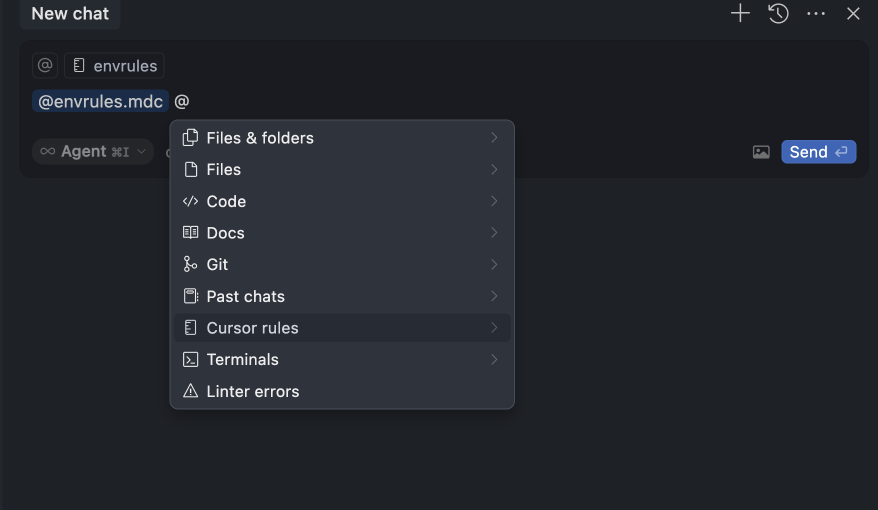The image size is (878, 510).
Task: Select the New chat tab
Action: point(70,14)
